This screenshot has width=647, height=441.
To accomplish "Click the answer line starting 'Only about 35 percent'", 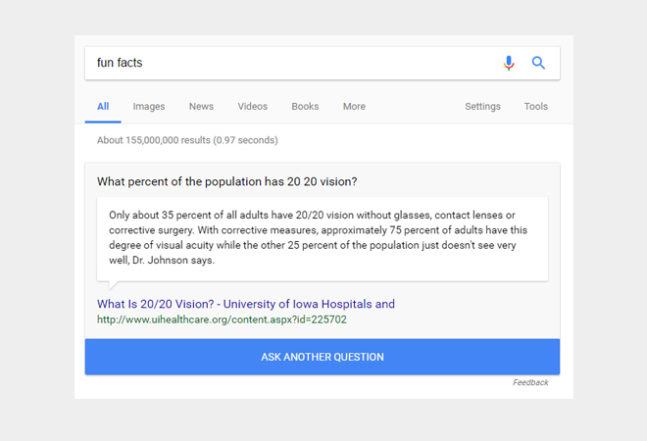I will click(313, 215).
